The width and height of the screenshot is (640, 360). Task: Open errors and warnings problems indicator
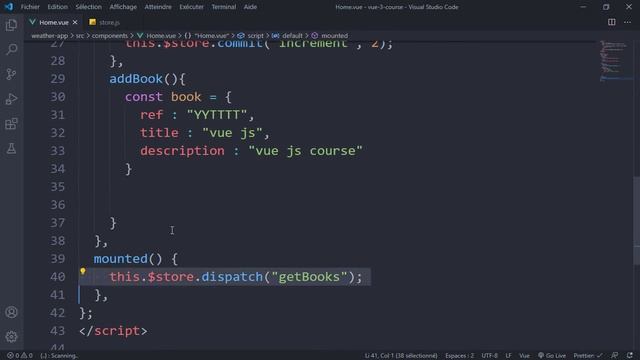[x=20, y=356]
